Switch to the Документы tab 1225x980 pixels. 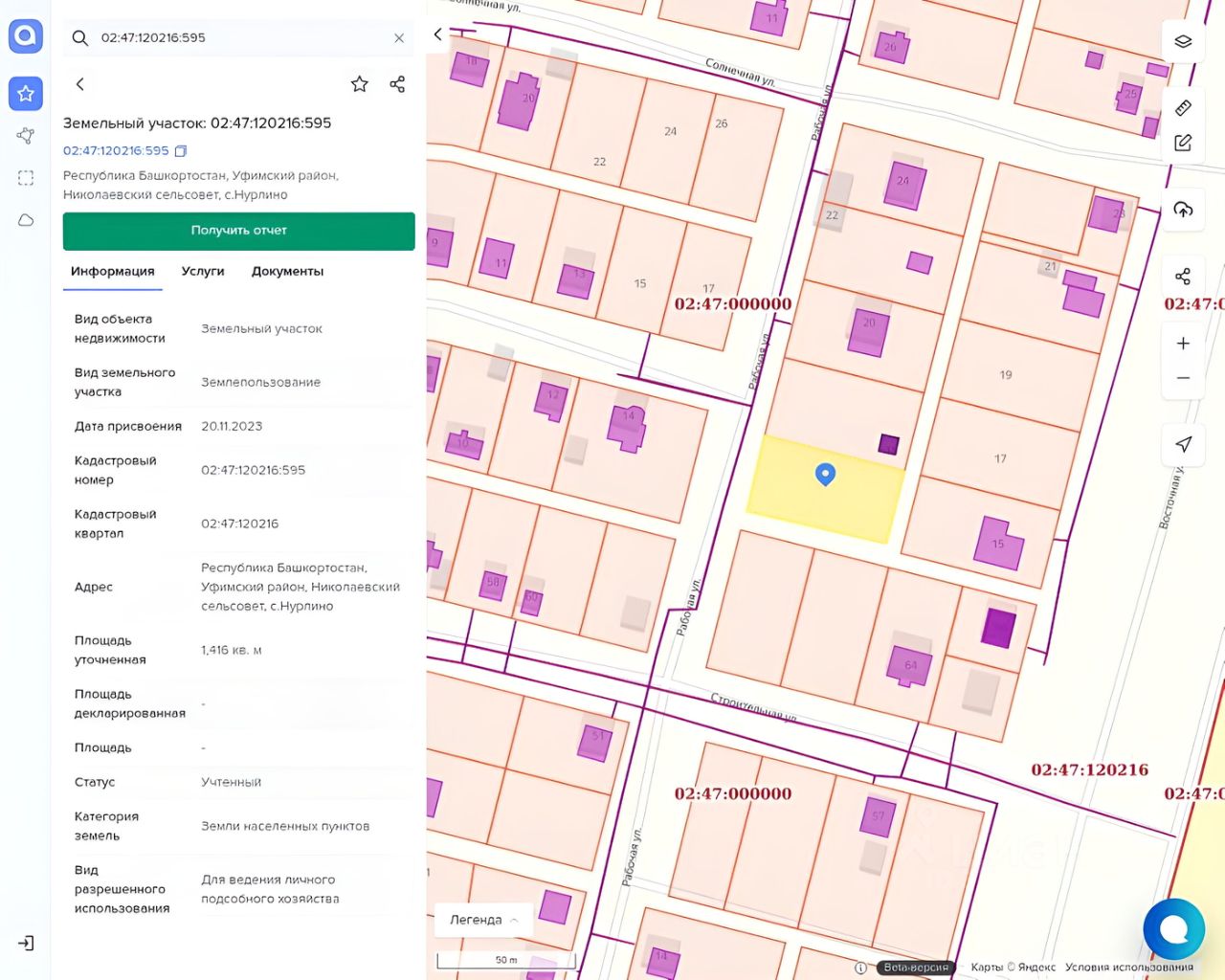point(287,272)
